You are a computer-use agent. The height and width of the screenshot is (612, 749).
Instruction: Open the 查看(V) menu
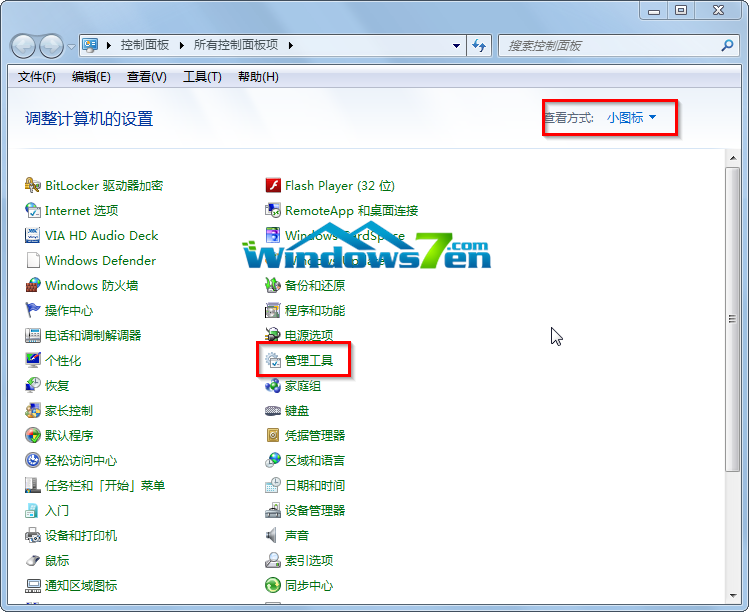[x=147, y=76]
